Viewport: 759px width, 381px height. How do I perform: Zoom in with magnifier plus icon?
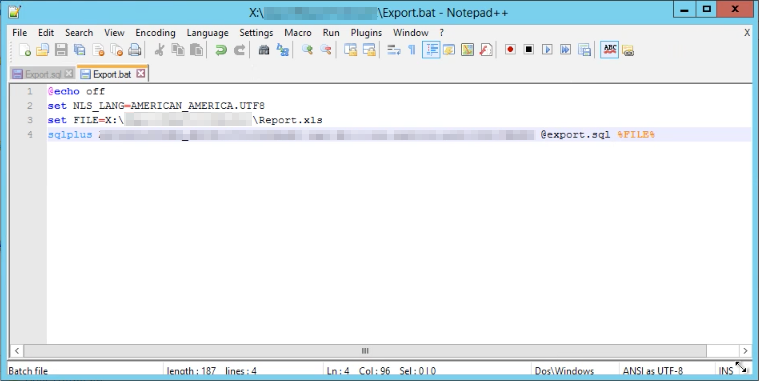(307, 50)
